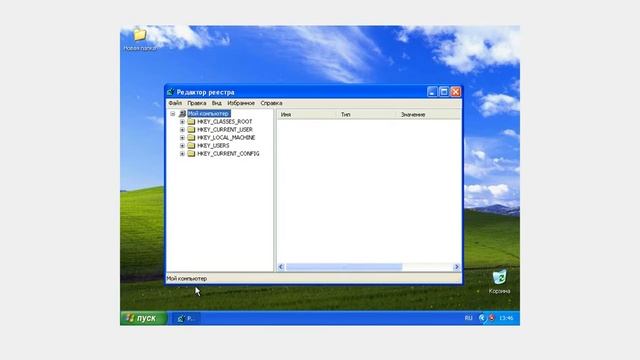
Task: Select the HKEY_CLASSES_ROOT key label
Action: [x=224, y=122]
